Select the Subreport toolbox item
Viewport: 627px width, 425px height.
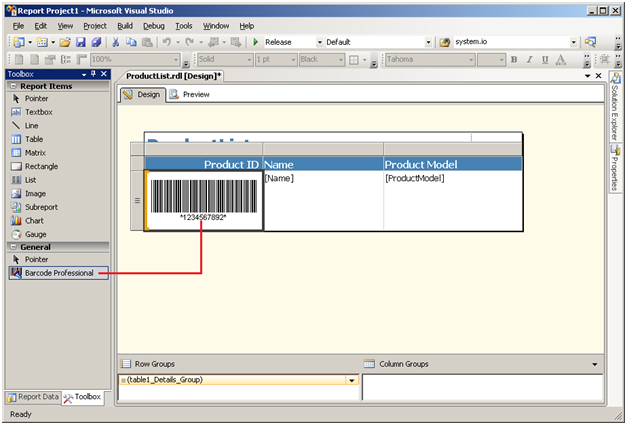point(41,207)
